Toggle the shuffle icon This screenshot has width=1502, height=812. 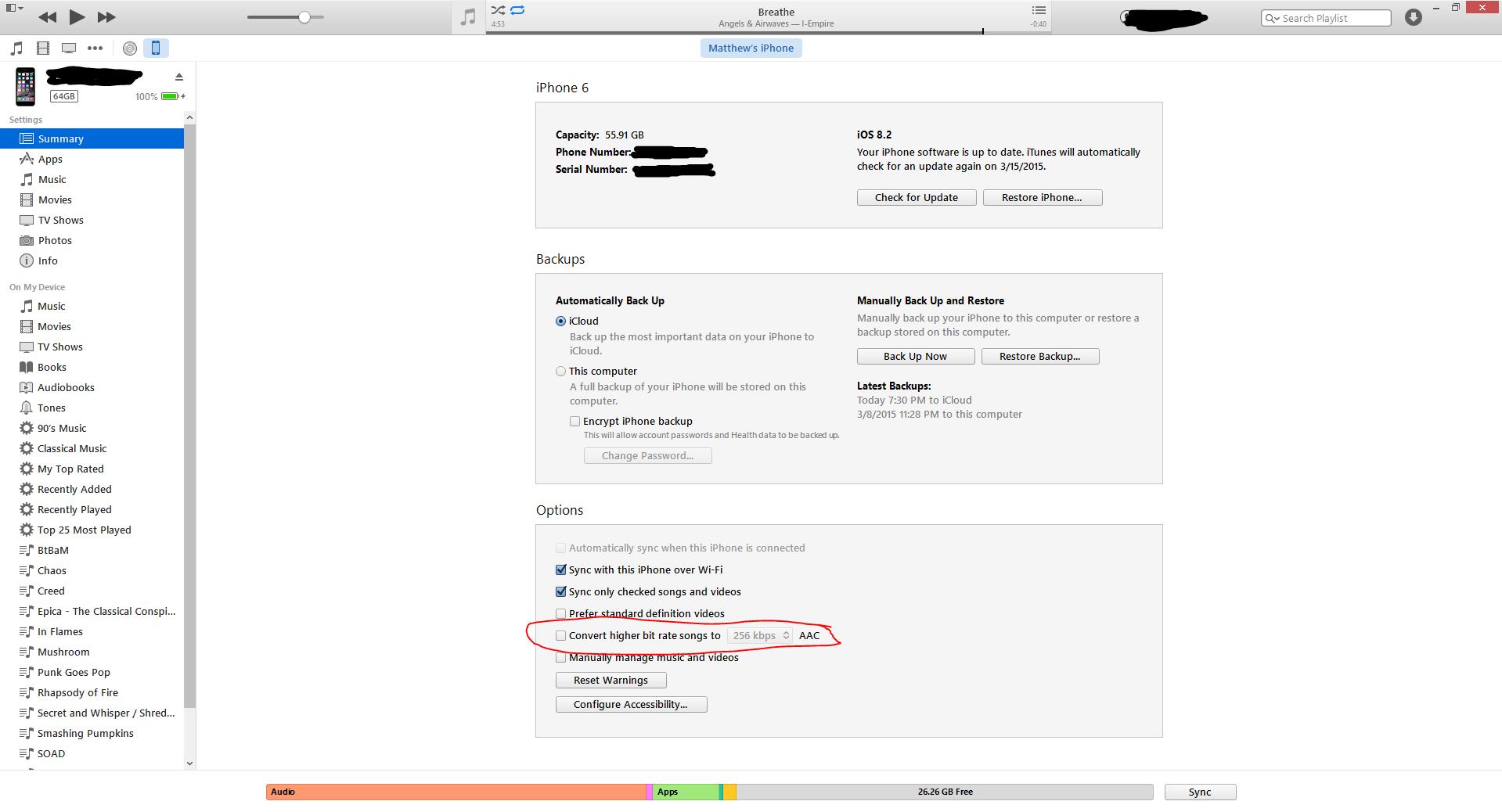pos(498,10)
